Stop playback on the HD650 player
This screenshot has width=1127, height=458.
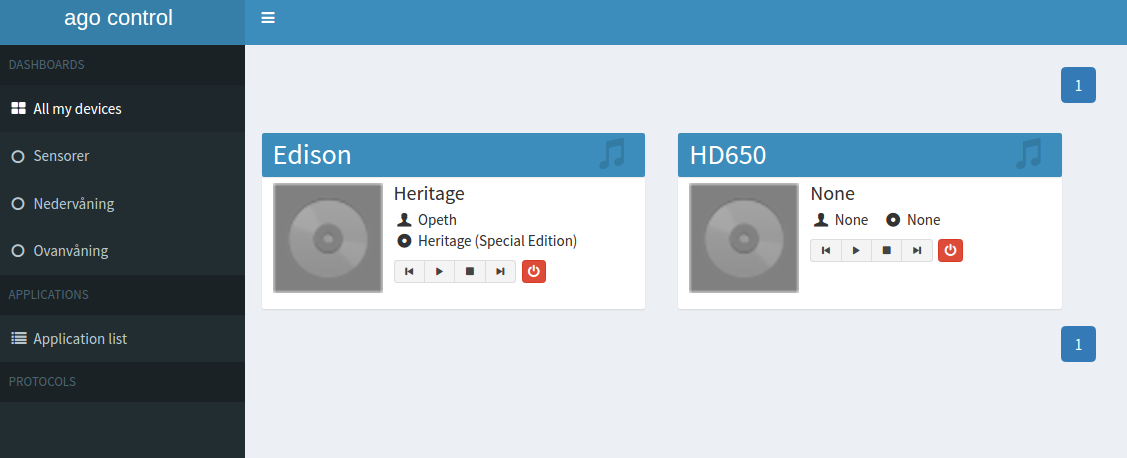pos(886,250)
